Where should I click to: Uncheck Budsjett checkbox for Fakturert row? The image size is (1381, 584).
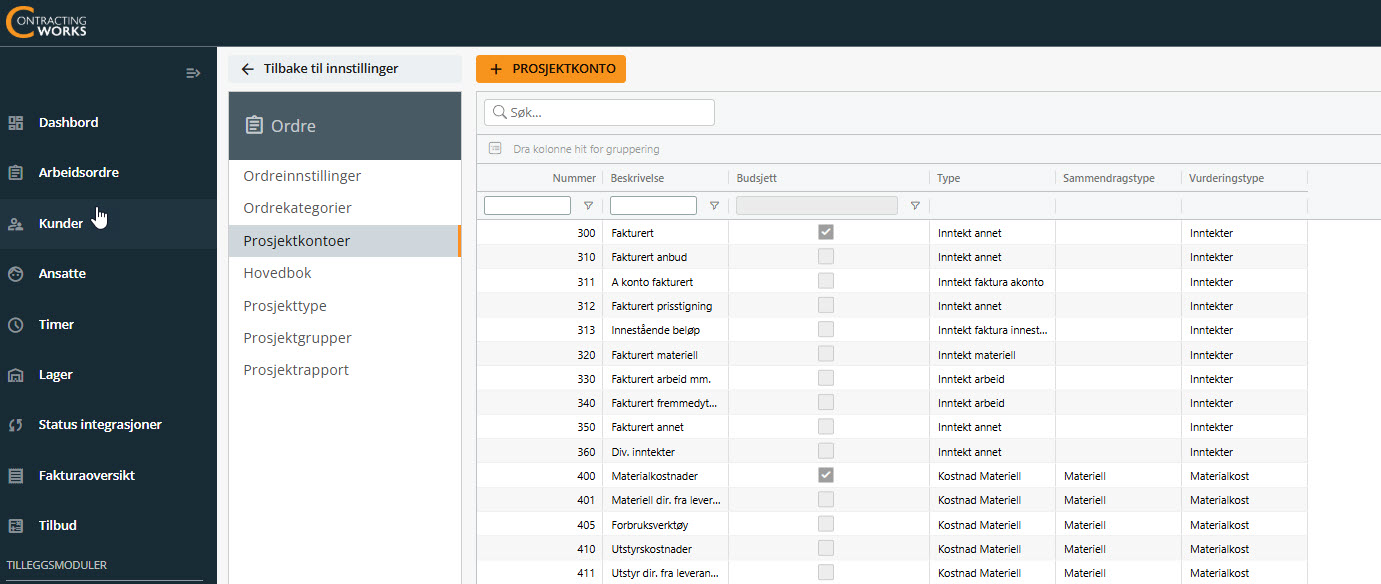click(826, 232)
